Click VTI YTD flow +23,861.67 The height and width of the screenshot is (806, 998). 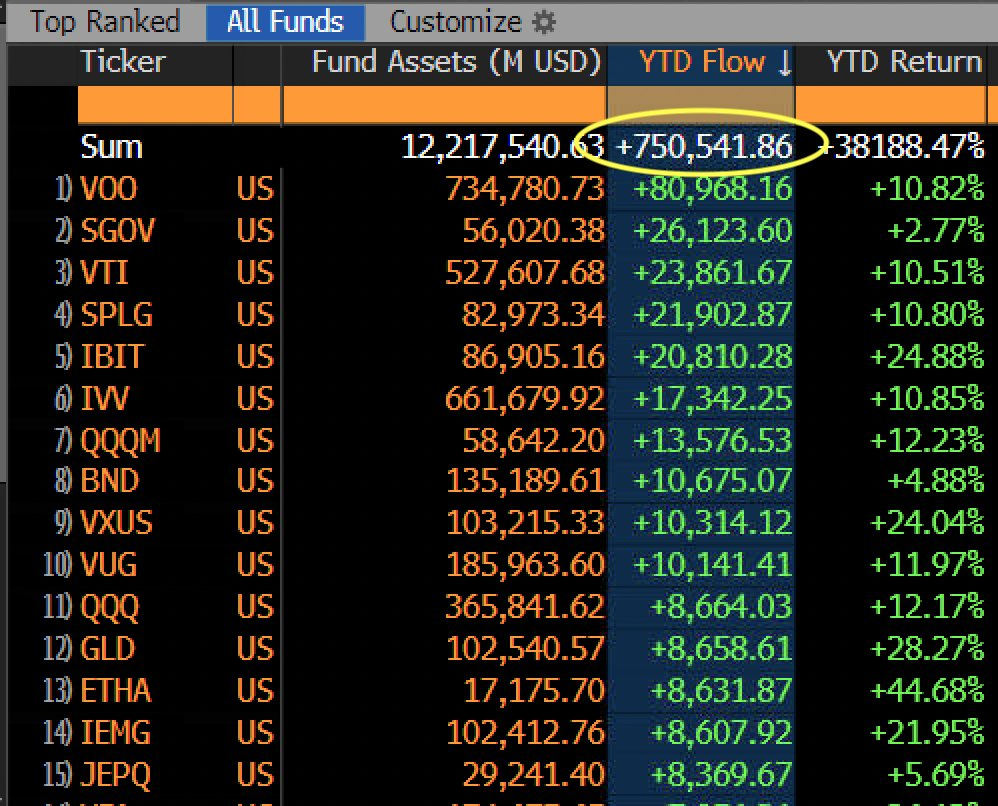click(713, 272)
